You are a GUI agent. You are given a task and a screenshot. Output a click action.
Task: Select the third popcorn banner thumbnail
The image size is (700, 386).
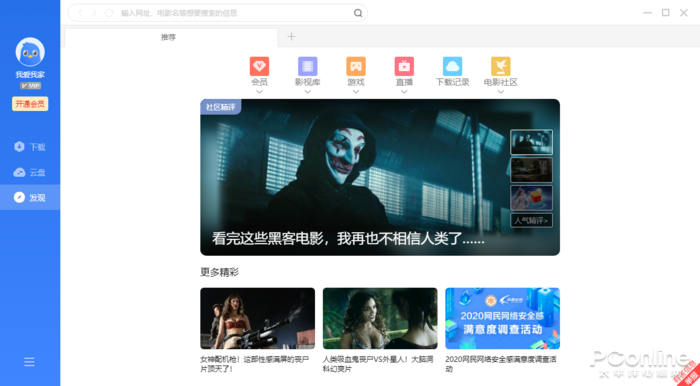click(531, 197)
